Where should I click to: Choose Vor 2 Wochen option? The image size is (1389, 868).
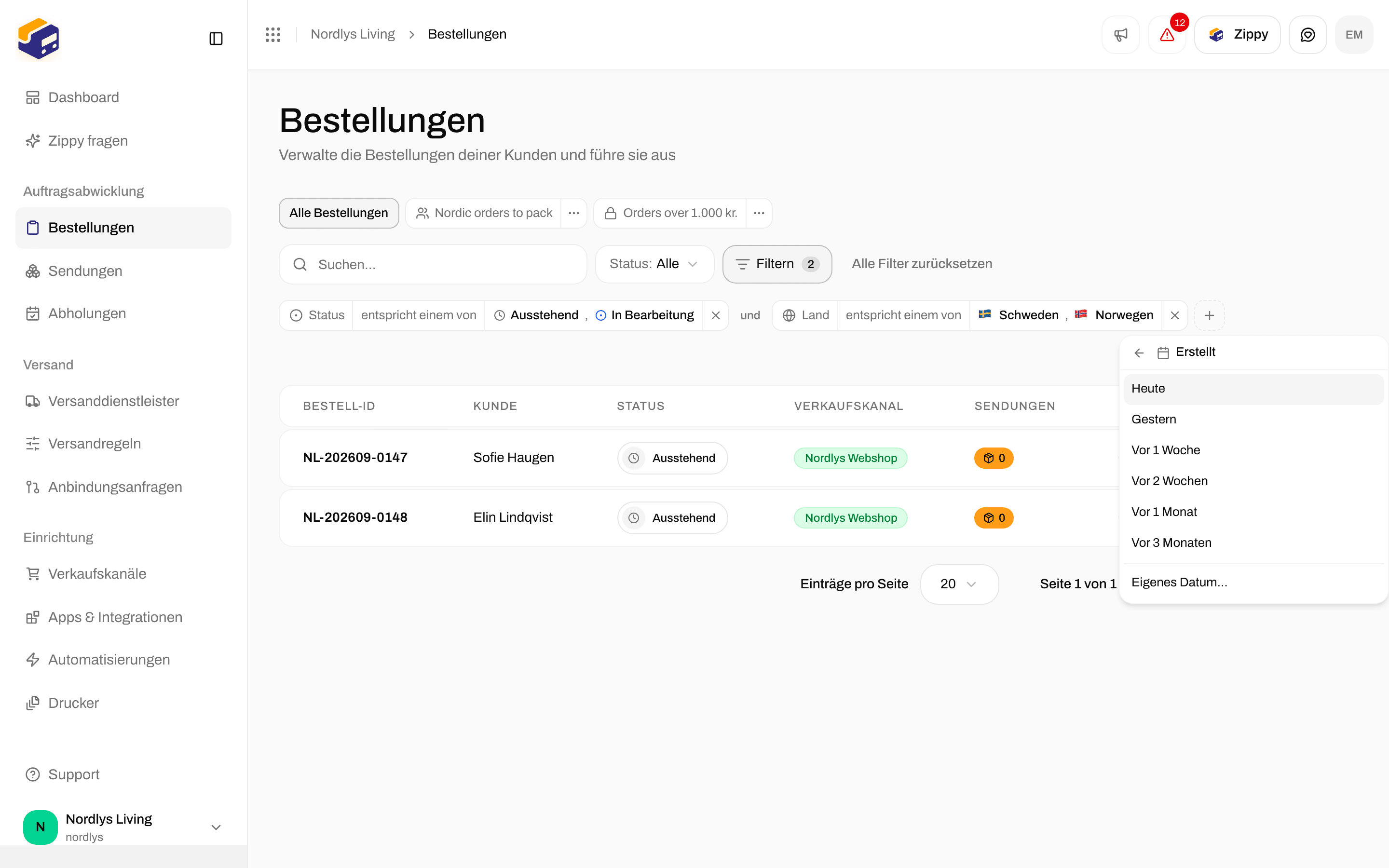coord(1253,481)
